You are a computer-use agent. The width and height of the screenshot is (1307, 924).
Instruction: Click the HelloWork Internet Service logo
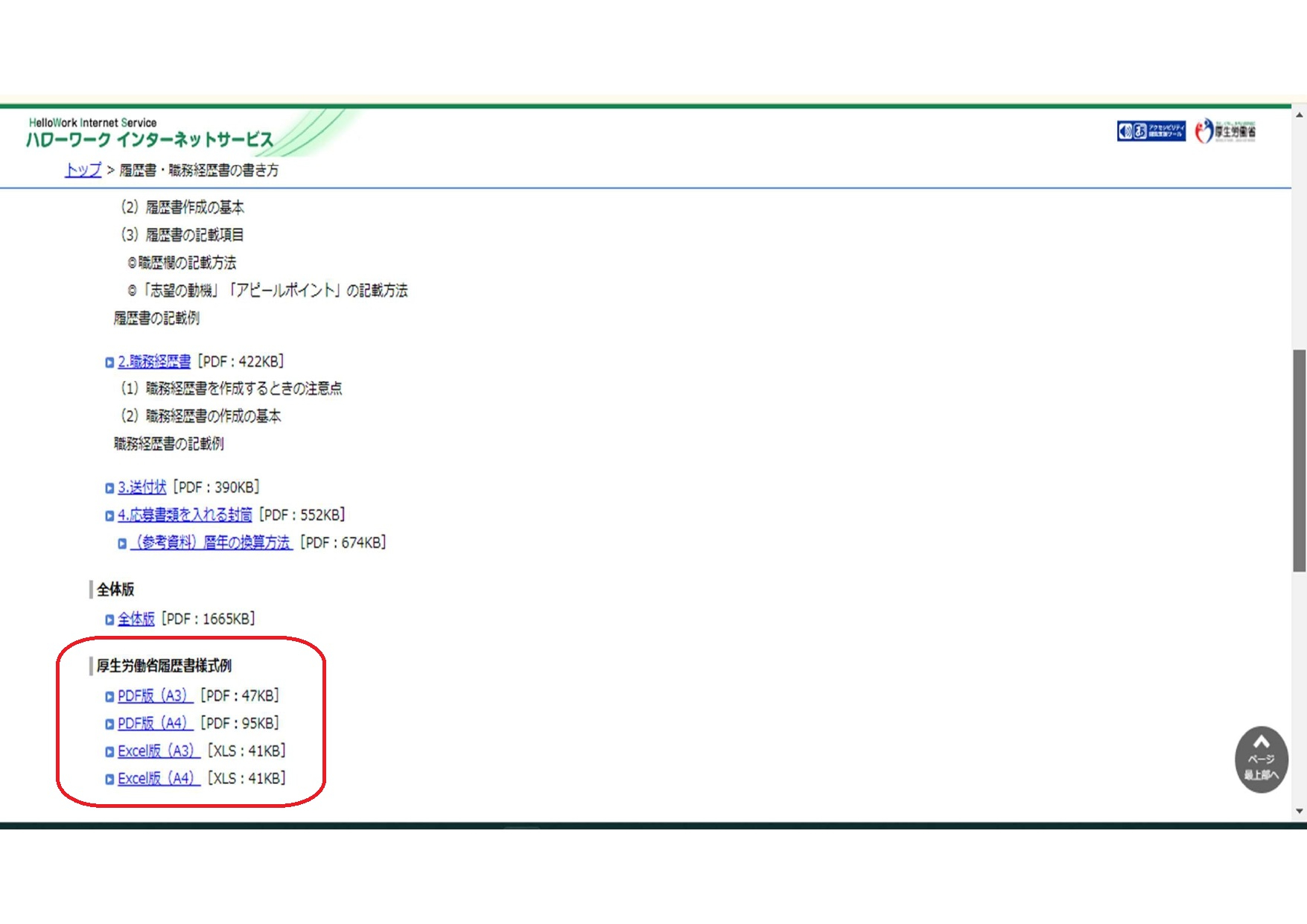[150, 133]
